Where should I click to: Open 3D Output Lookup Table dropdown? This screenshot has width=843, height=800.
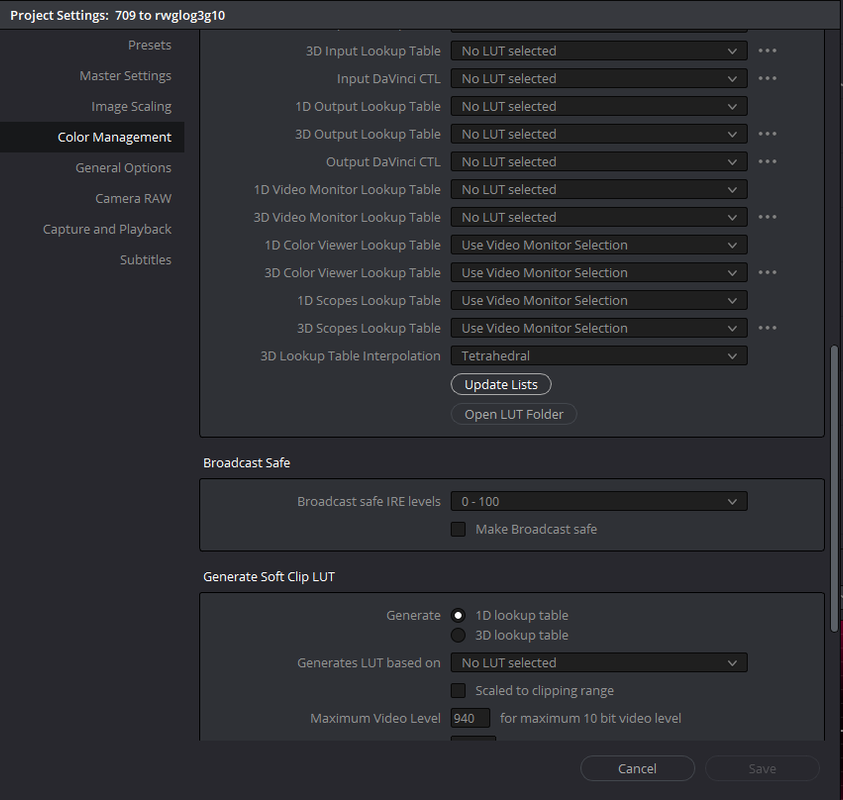point(599,134)
